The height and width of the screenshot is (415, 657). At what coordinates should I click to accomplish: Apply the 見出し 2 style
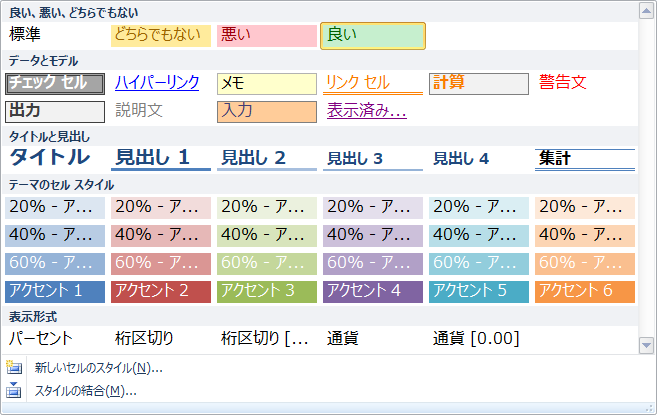267,159
